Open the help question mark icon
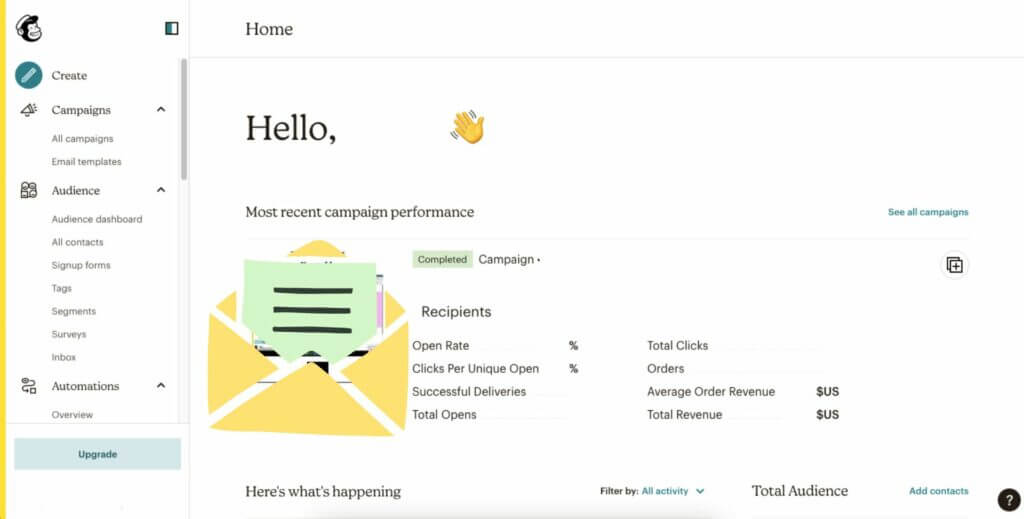This screenshot has height=519, width=1024. 1009,500
